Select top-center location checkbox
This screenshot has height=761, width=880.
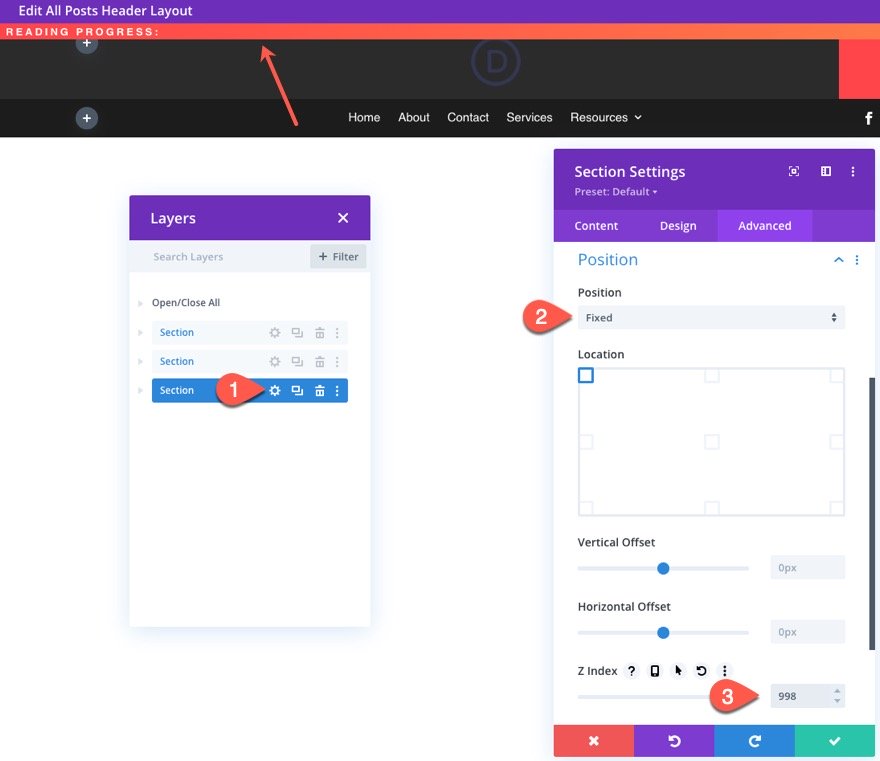712,375
